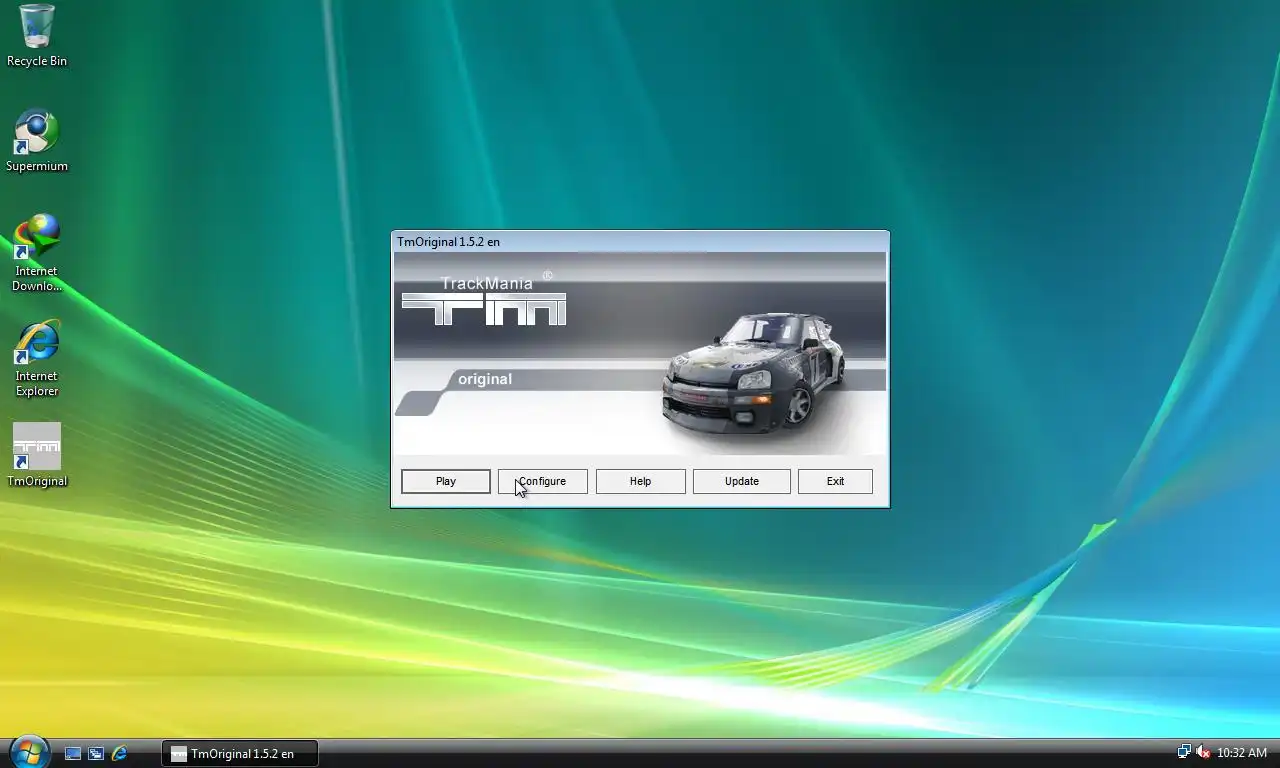This screenshot has height=768, width=1280.
Task: Open the Configure settings of the launcher
Action: pyautogui.click(x=543, y=481)
